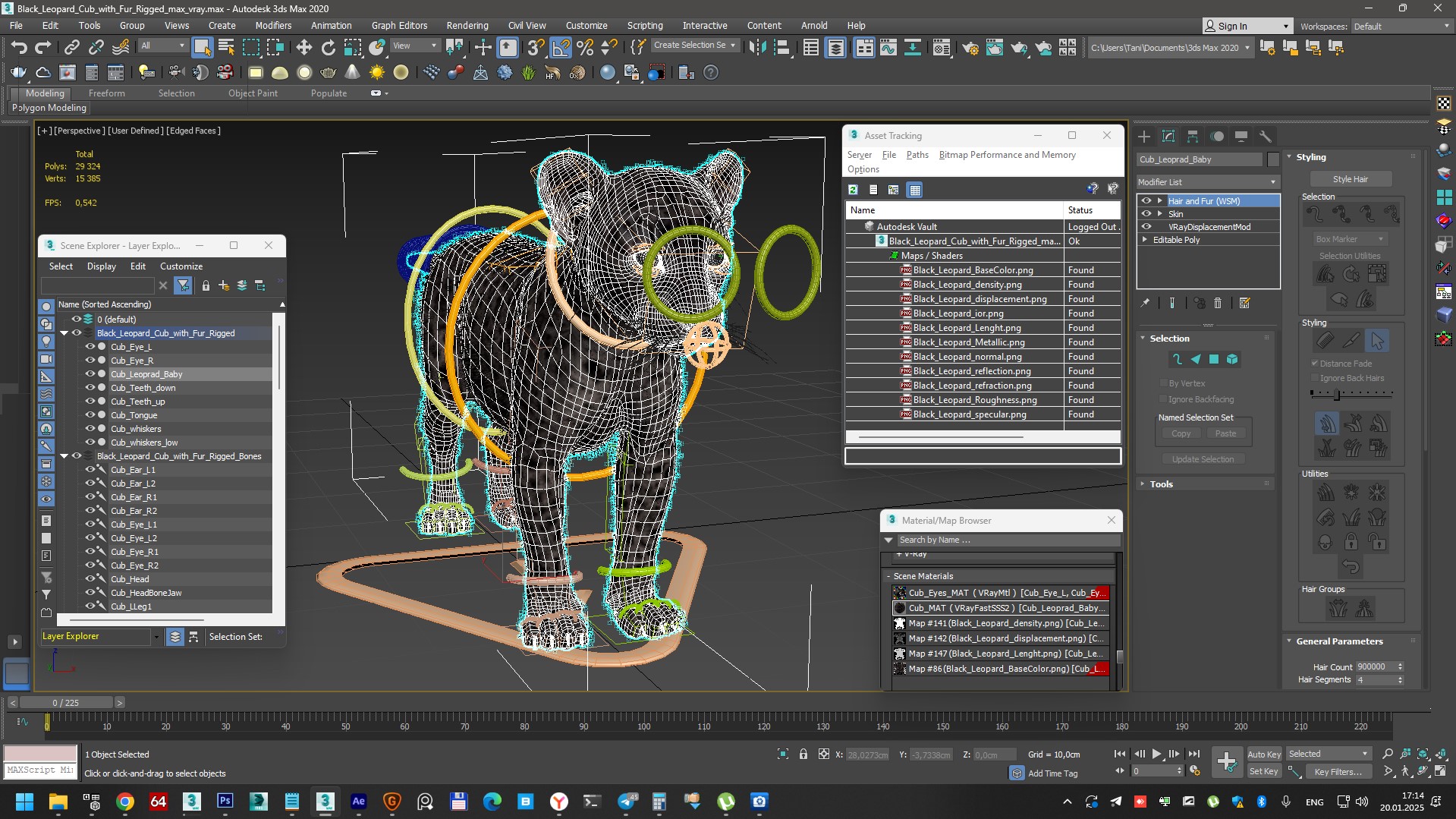
Task: Open the Create Selection Set dropdown
Action: tap(695, 46)
